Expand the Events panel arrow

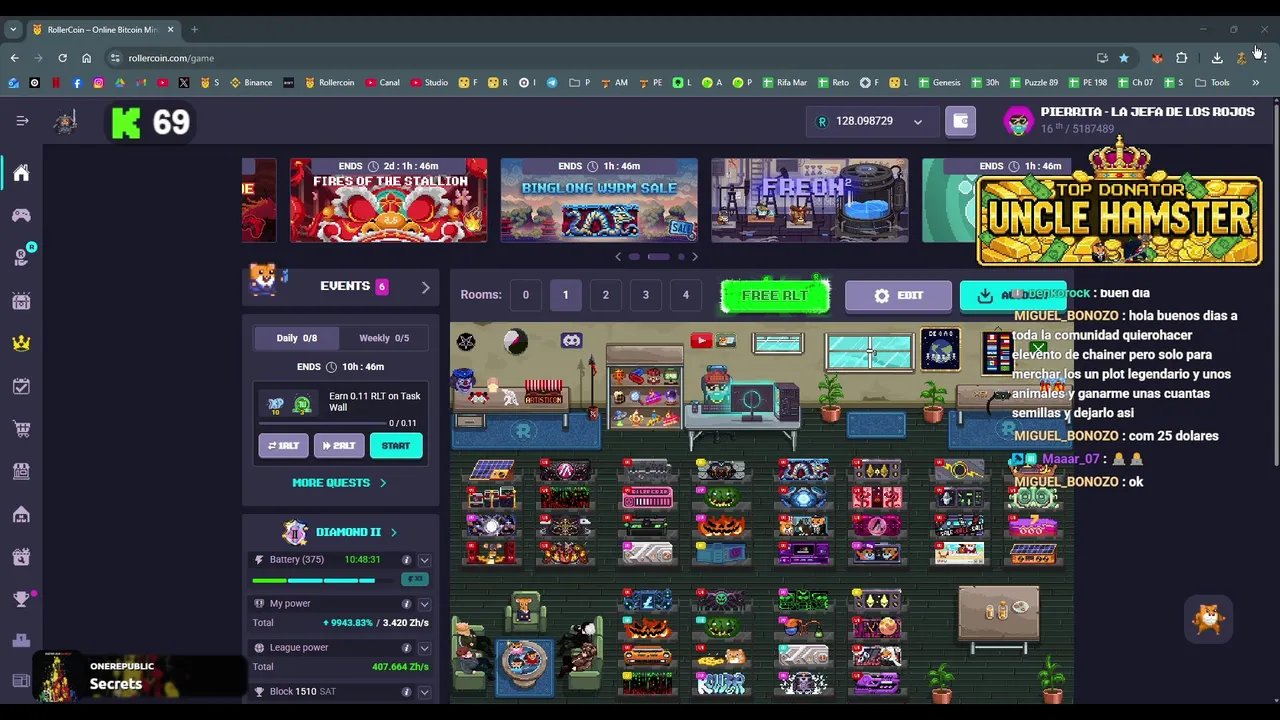pos(425,287)
